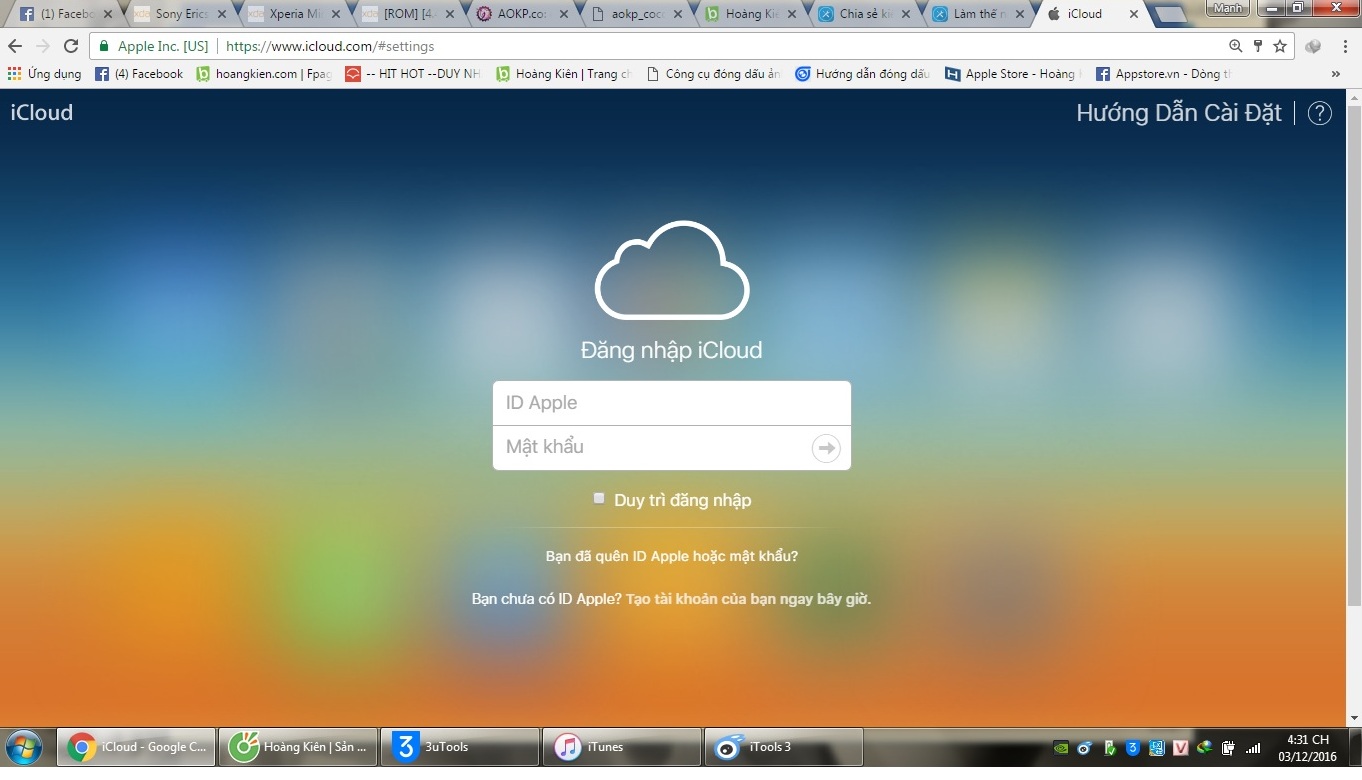Click the iCloud logo in top left

point(42,112)
